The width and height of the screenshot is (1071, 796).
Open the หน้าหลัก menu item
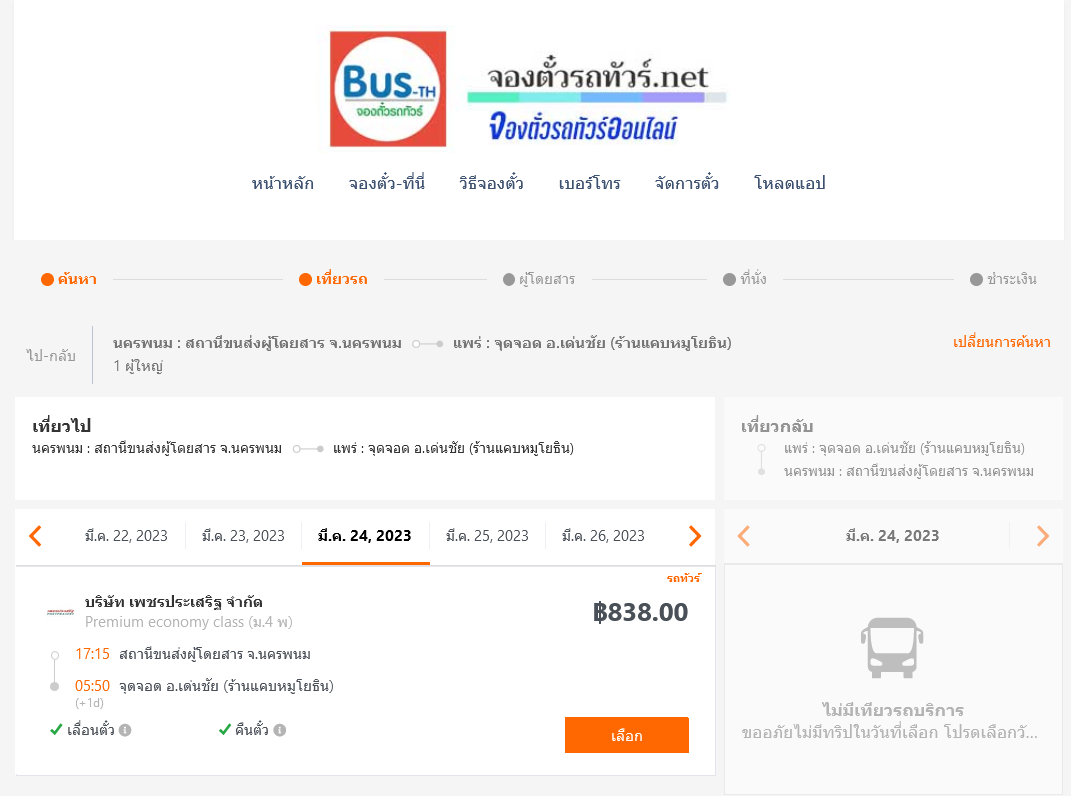pyautogui.click(x=283, y=183)
